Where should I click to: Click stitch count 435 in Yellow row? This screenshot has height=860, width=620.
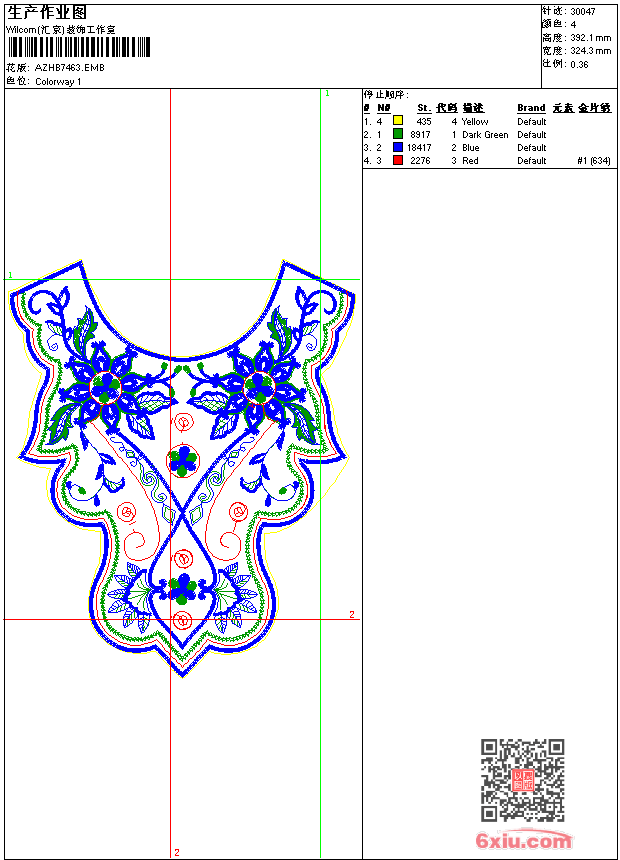(x=424, y=122)
